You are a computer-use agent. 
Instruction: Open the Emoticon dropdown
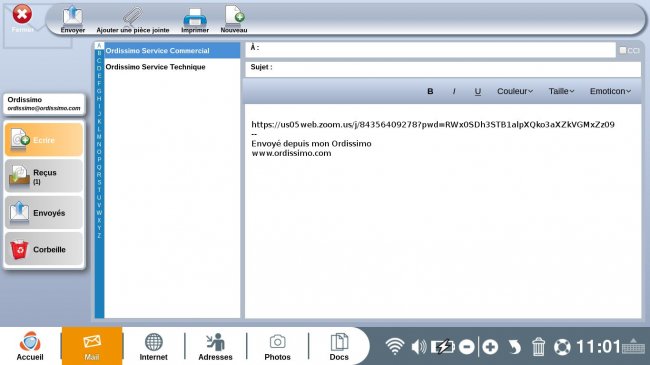pyautogui.click(x=610, y=91)
